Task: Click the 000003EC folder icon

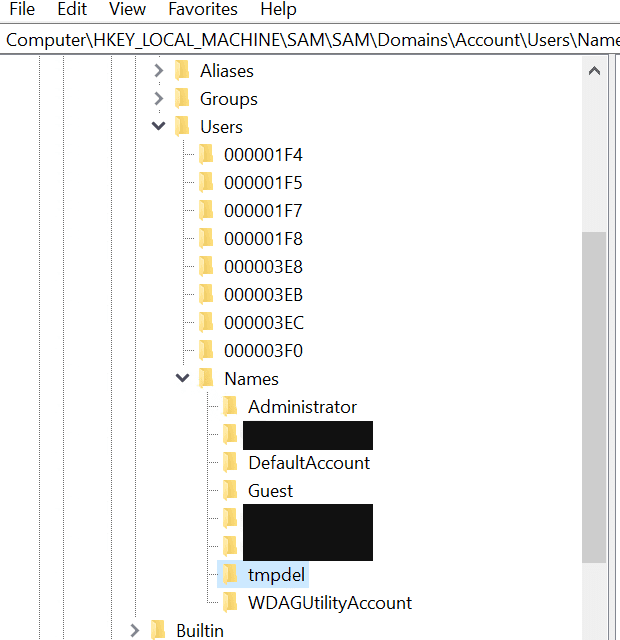Action: click(x=206, y=322)
